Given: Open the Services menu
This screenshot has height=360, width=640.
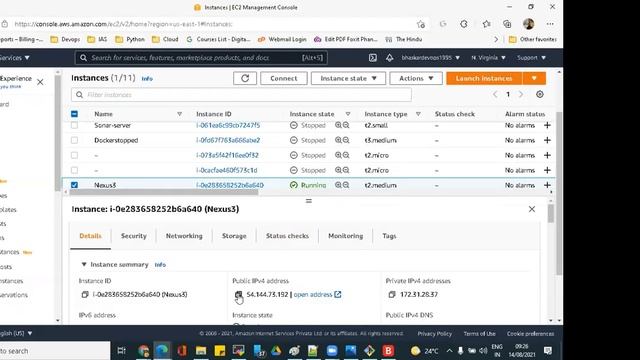Looking at the screenshot, I should point(15,58).
